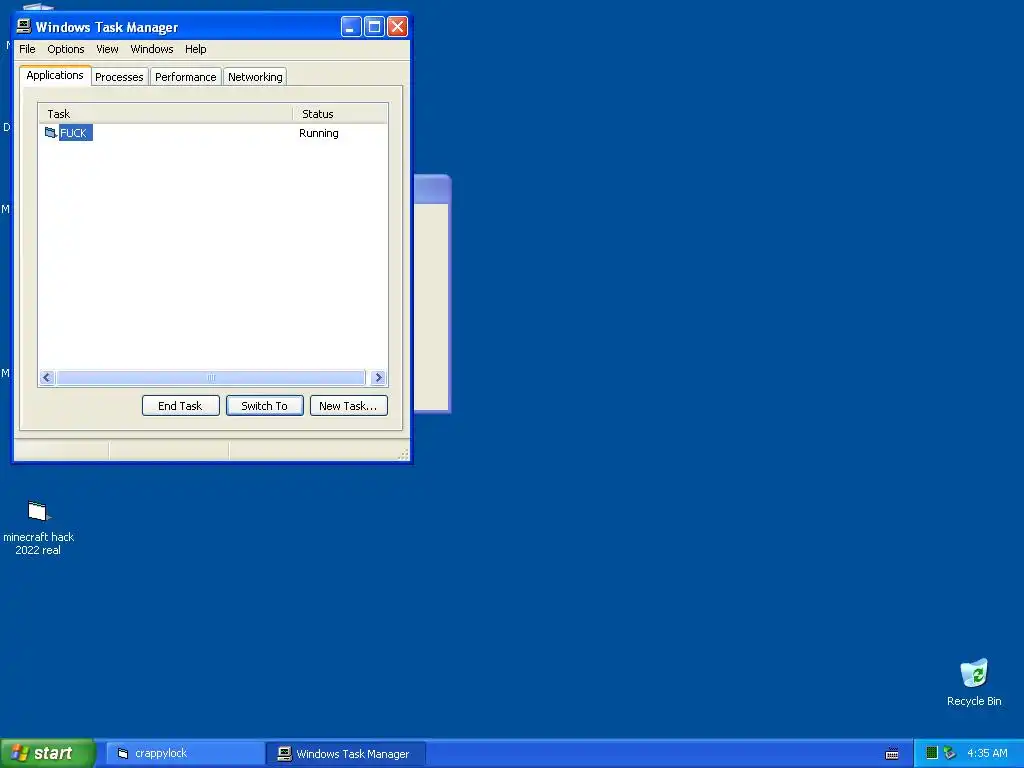Click the Task Manager title bar icon
This screenshot has width=1024, height=768.
point(24,26)
